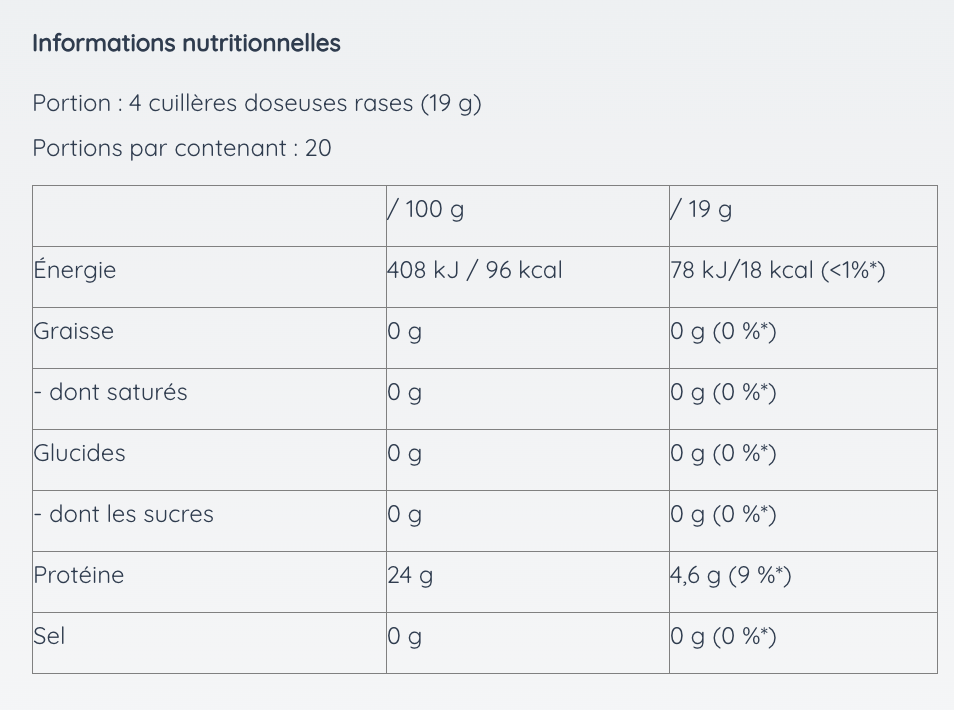This screenshot has height=710, width=954.
Task: Select the Sel row label
Action: coord(49,636)
